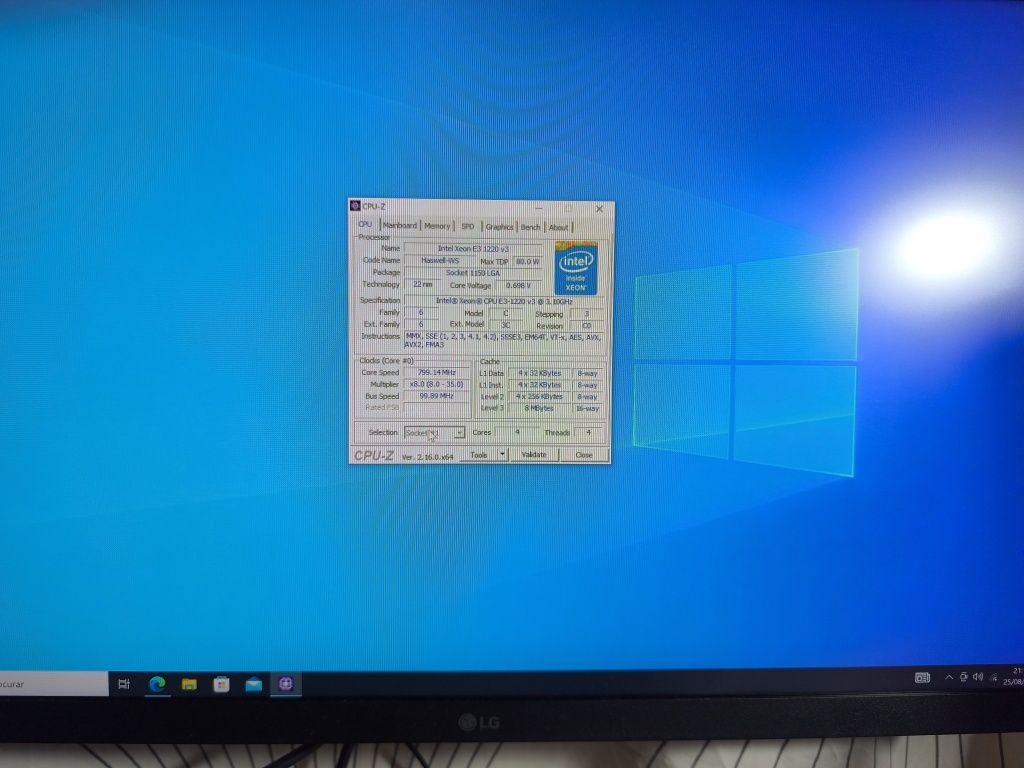Click the touch keyboard tray icon
The image size is (1024, 768).
(x=922, y=678)
